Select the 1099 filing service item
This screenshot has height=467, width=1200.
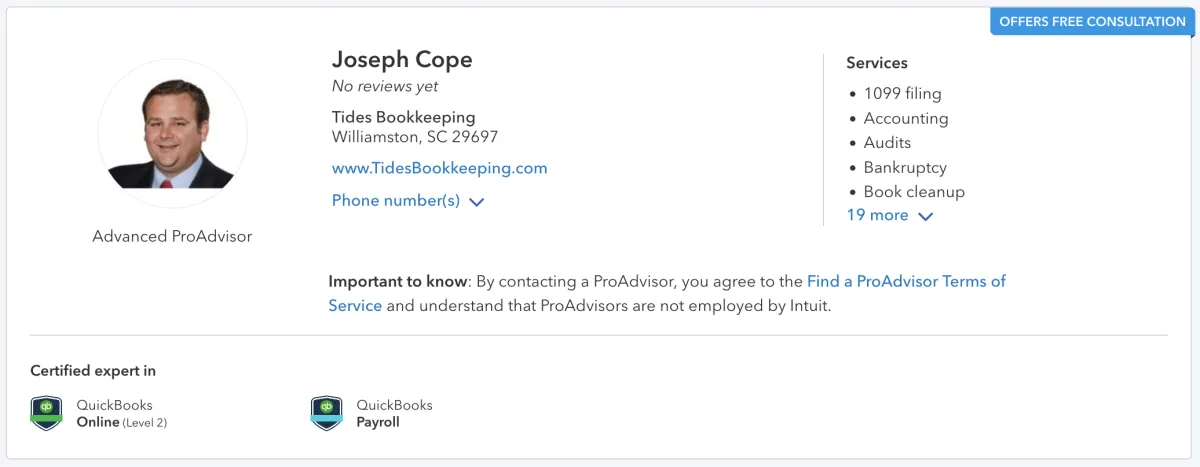click(x=902, y=93)
